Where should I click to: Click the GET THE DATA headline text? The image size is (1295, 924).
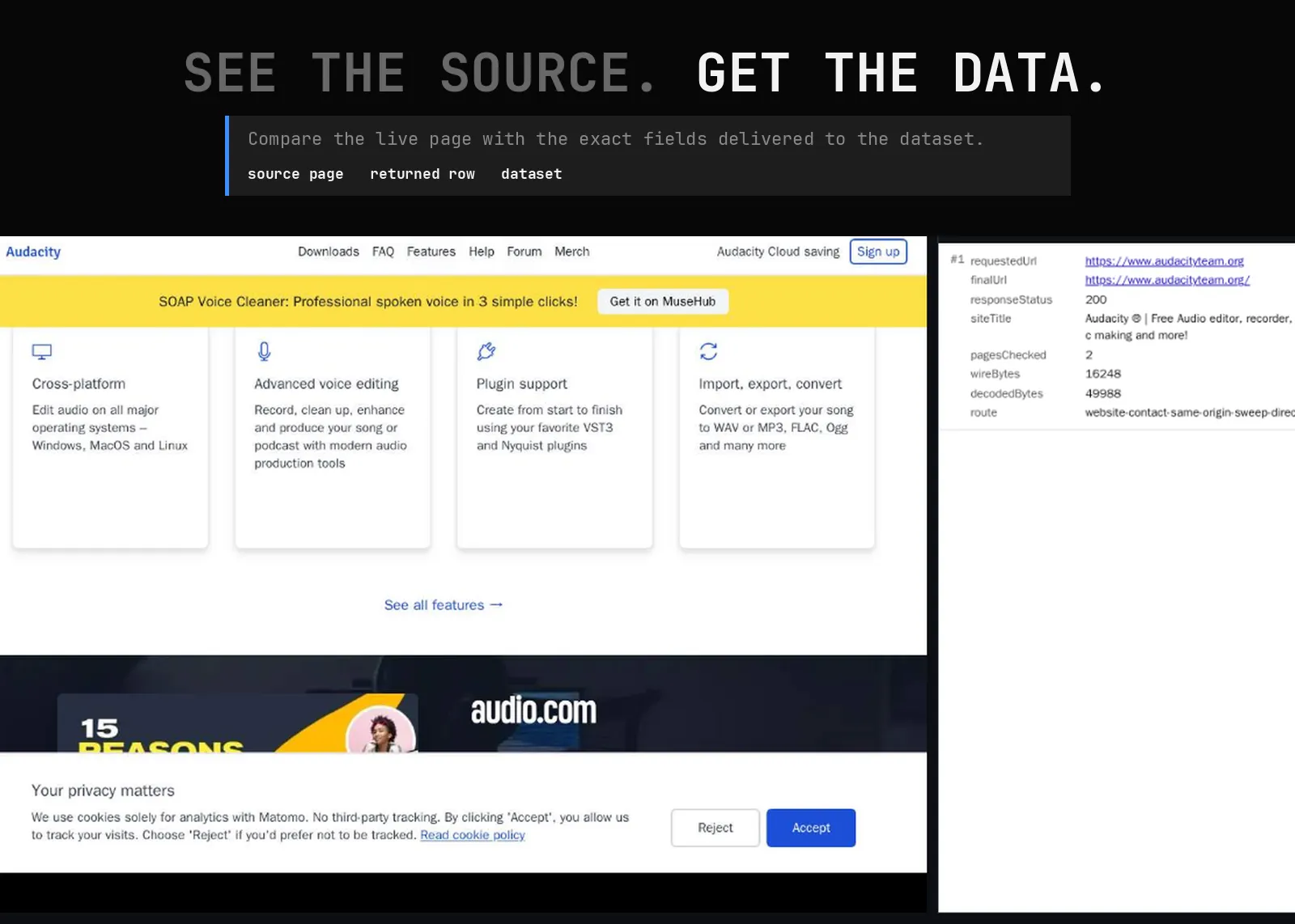pos(902,73)
